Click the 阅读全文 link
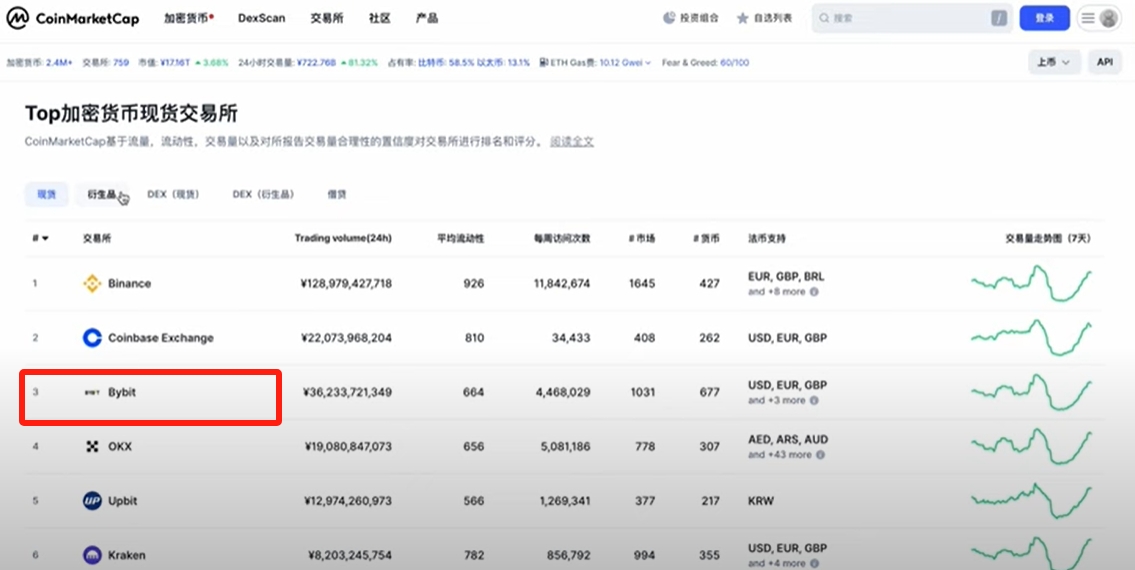The width and height of the screenshot is (1135, 570). coord(572,141)
